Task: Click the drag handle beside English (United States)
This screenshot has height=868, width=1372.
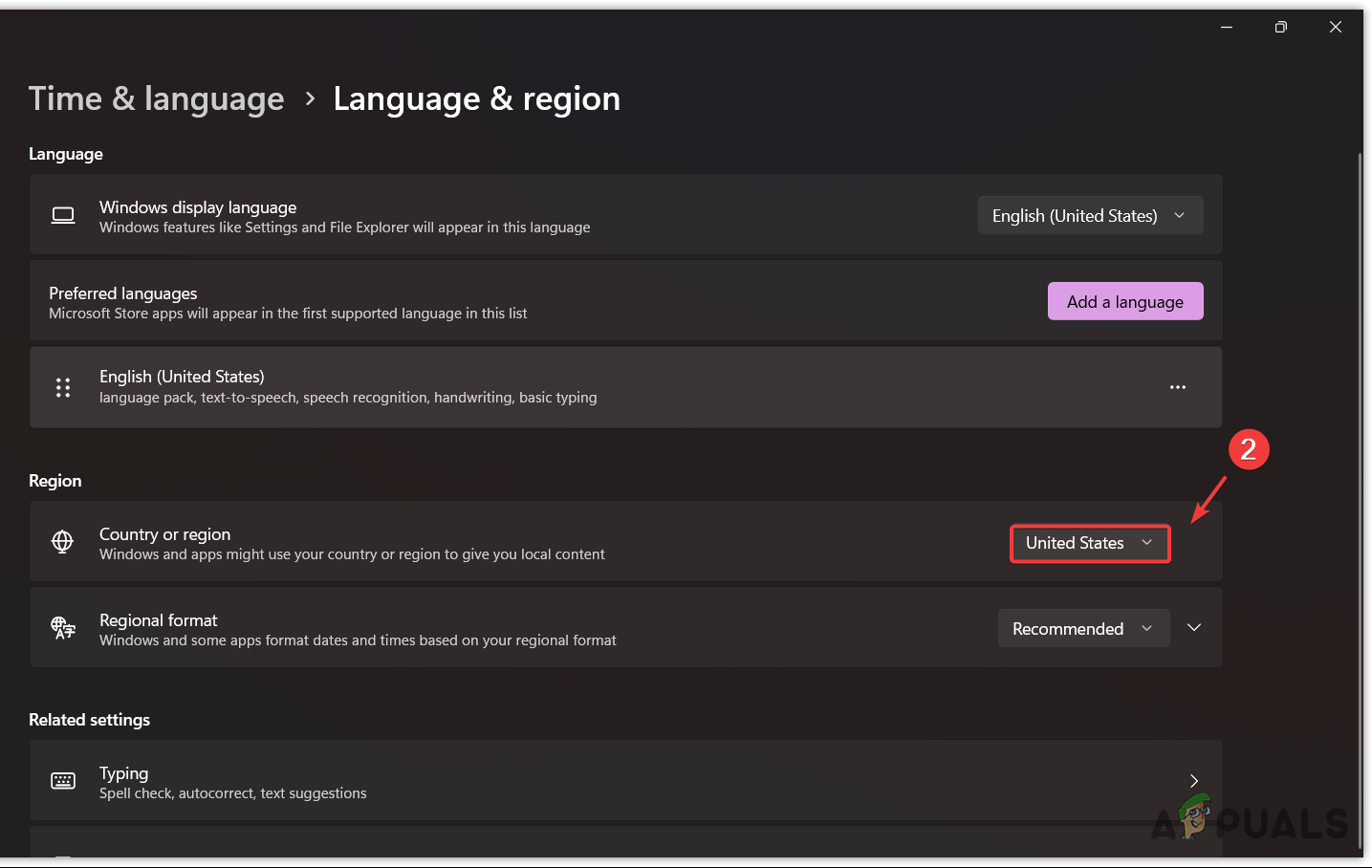Action: pos(63,387)
